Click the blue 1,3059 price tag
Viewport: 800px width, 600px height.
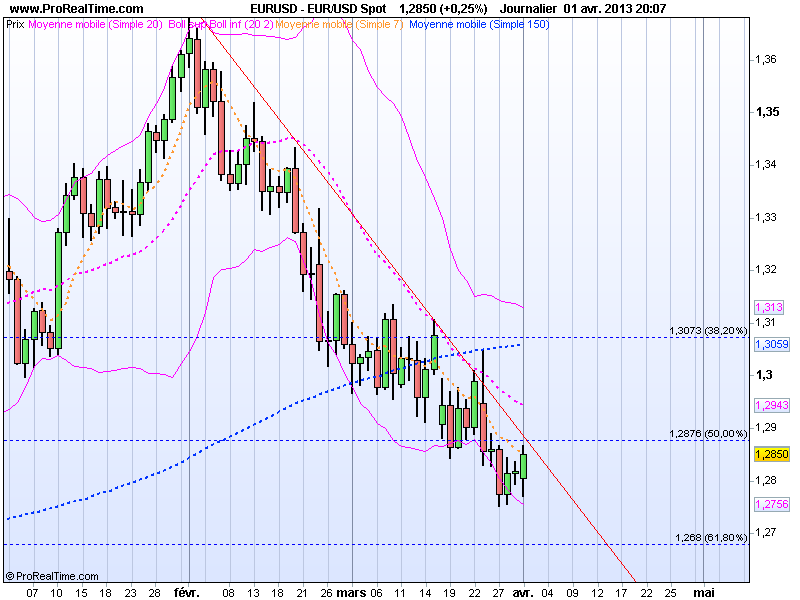pos(772,344)
